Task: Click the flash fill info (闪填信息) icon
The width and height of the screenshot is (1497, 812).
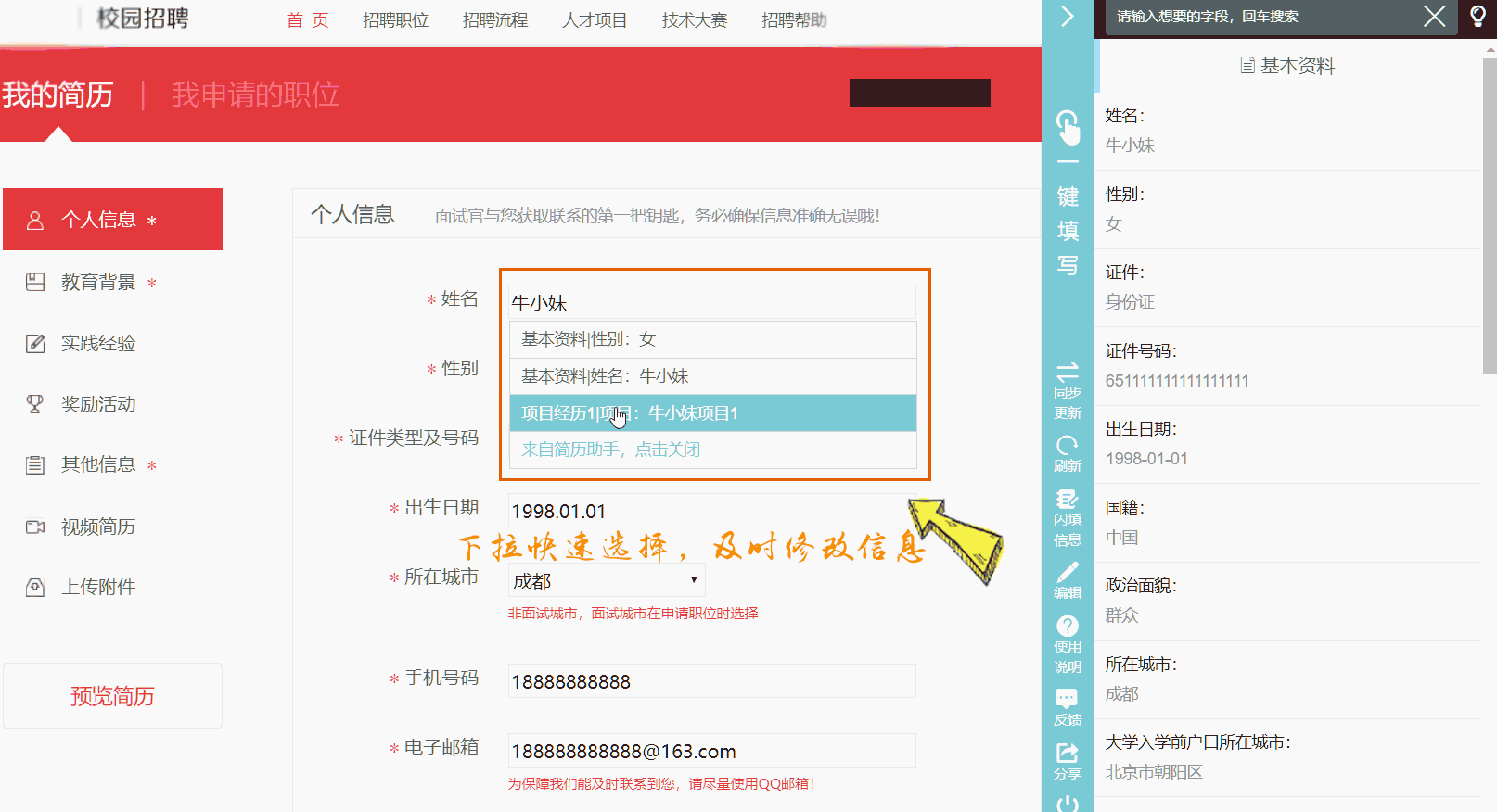Action: point(1068,499)
